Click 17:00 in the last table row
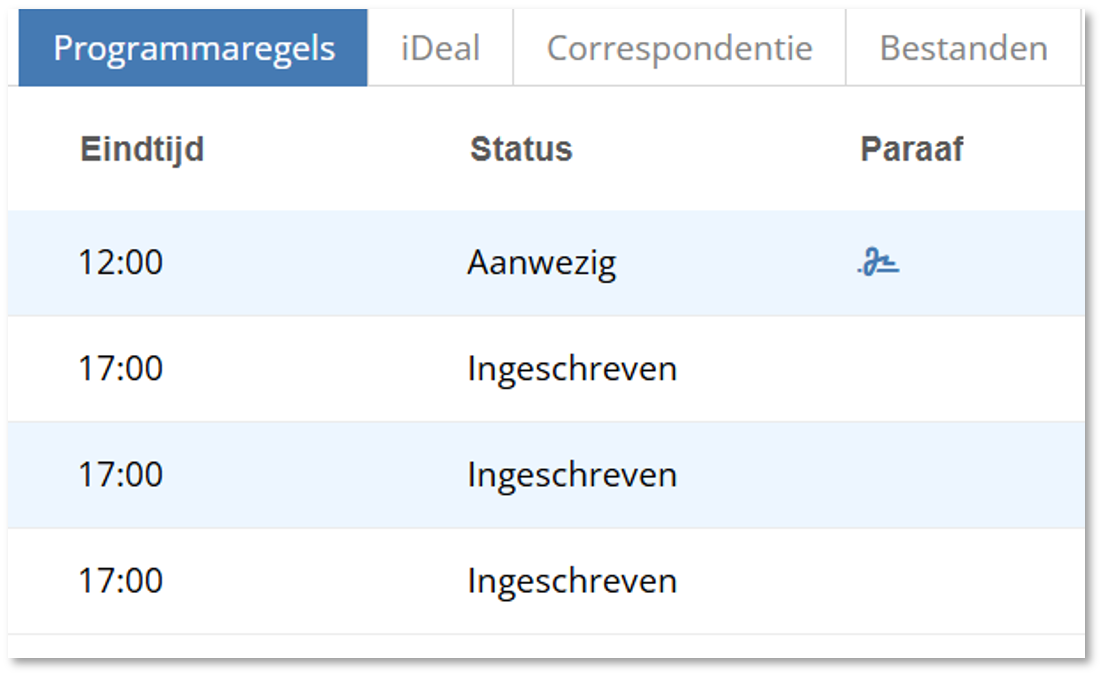This screenshot has width=1104, height=683. 120,580
